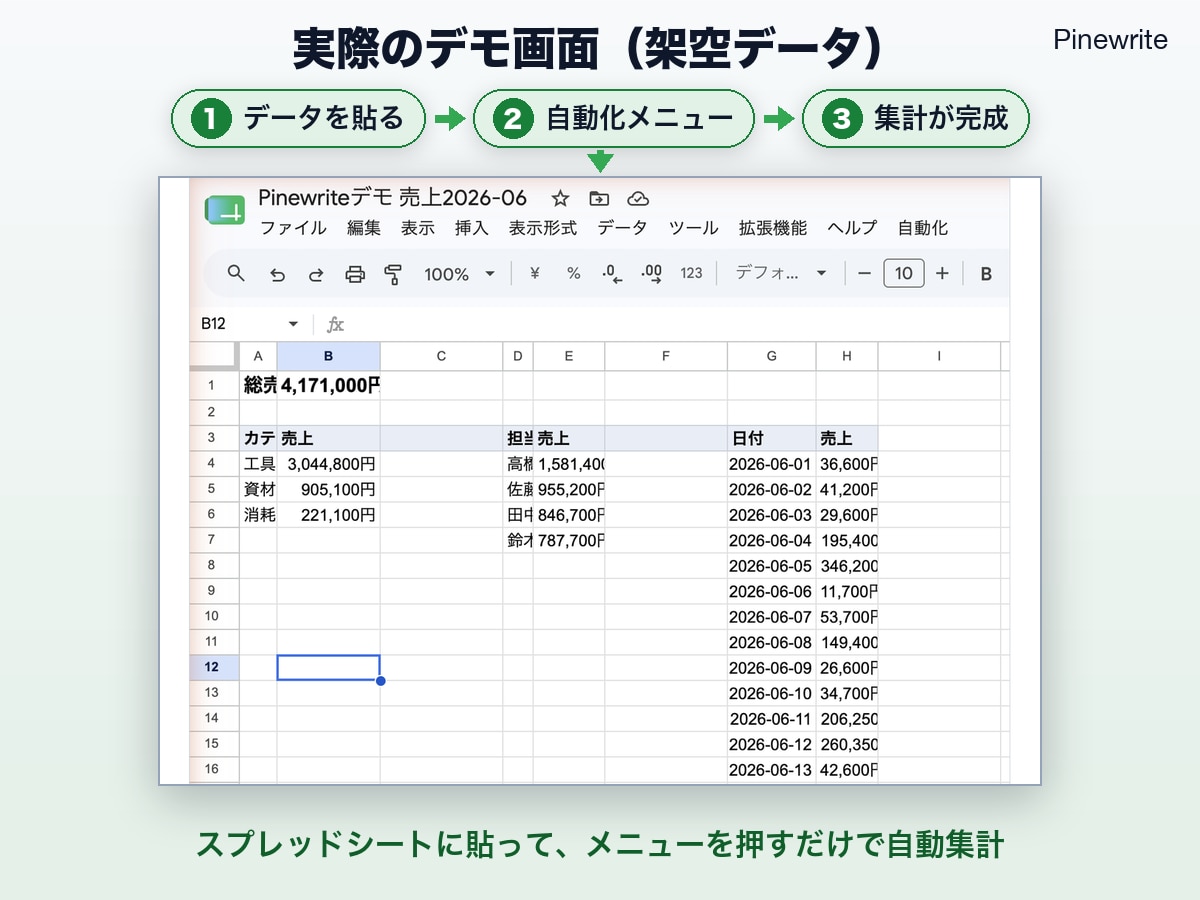Click the undo arrow

click(278, 274)
